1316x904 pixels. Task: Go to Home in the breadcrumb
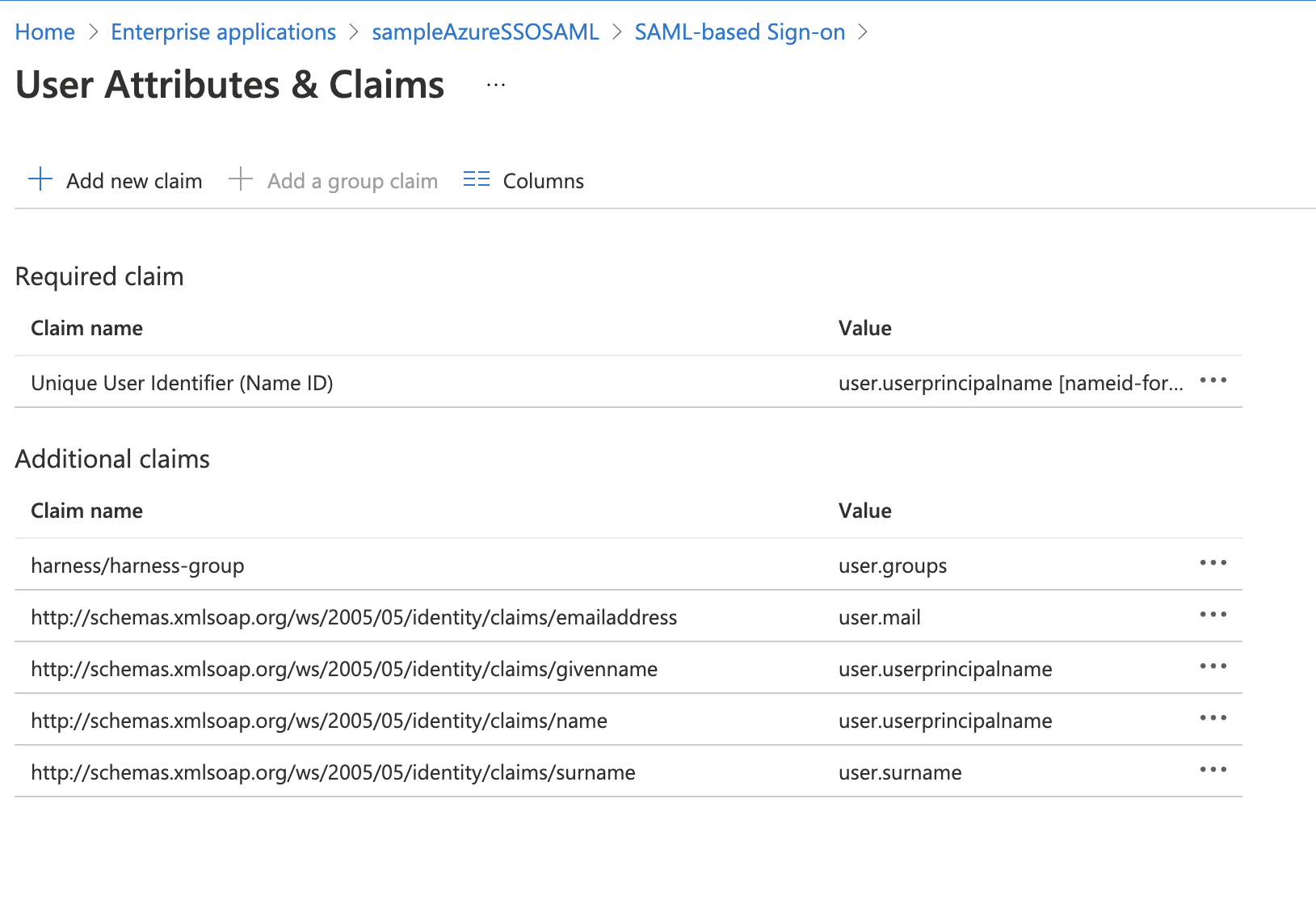click(45, 32)
